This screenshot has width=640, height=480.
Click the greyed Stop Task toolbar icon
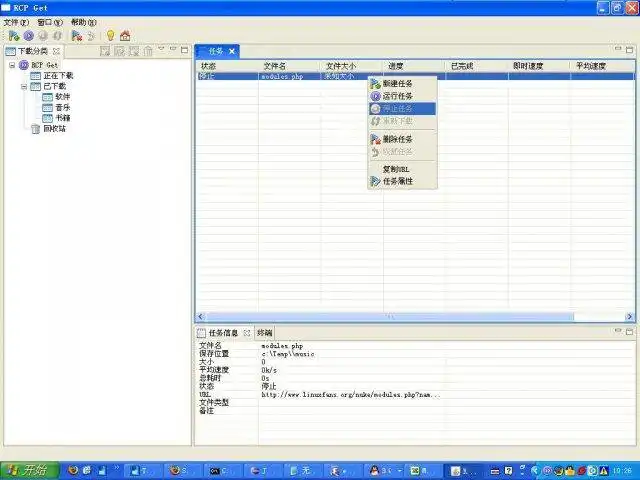43,36
